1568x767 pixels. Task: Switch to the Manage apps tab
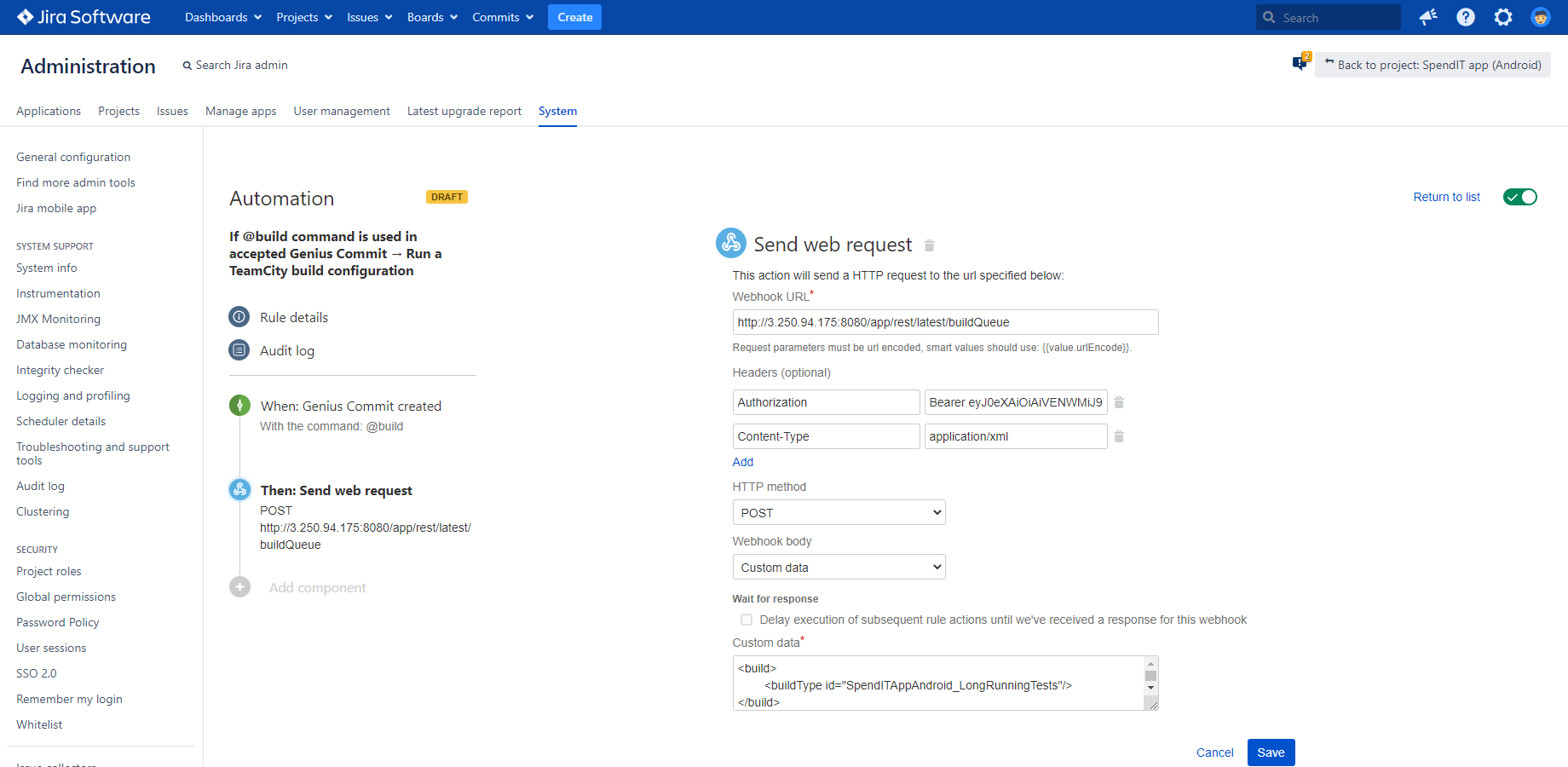pyautogui.click(x=241, y=111)
